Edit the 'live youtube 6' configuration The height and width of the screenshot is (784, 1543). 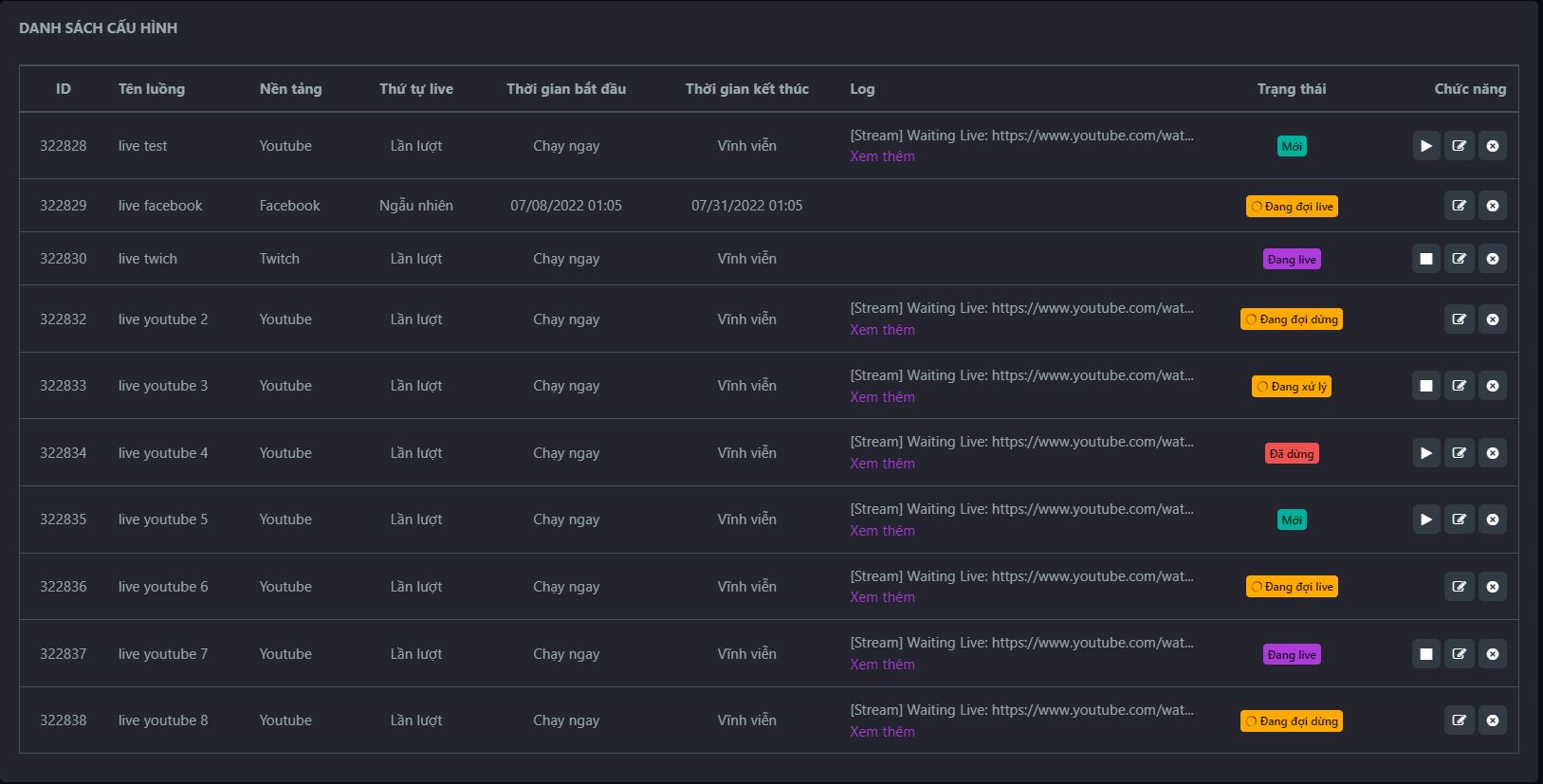tap(1459, 587)
